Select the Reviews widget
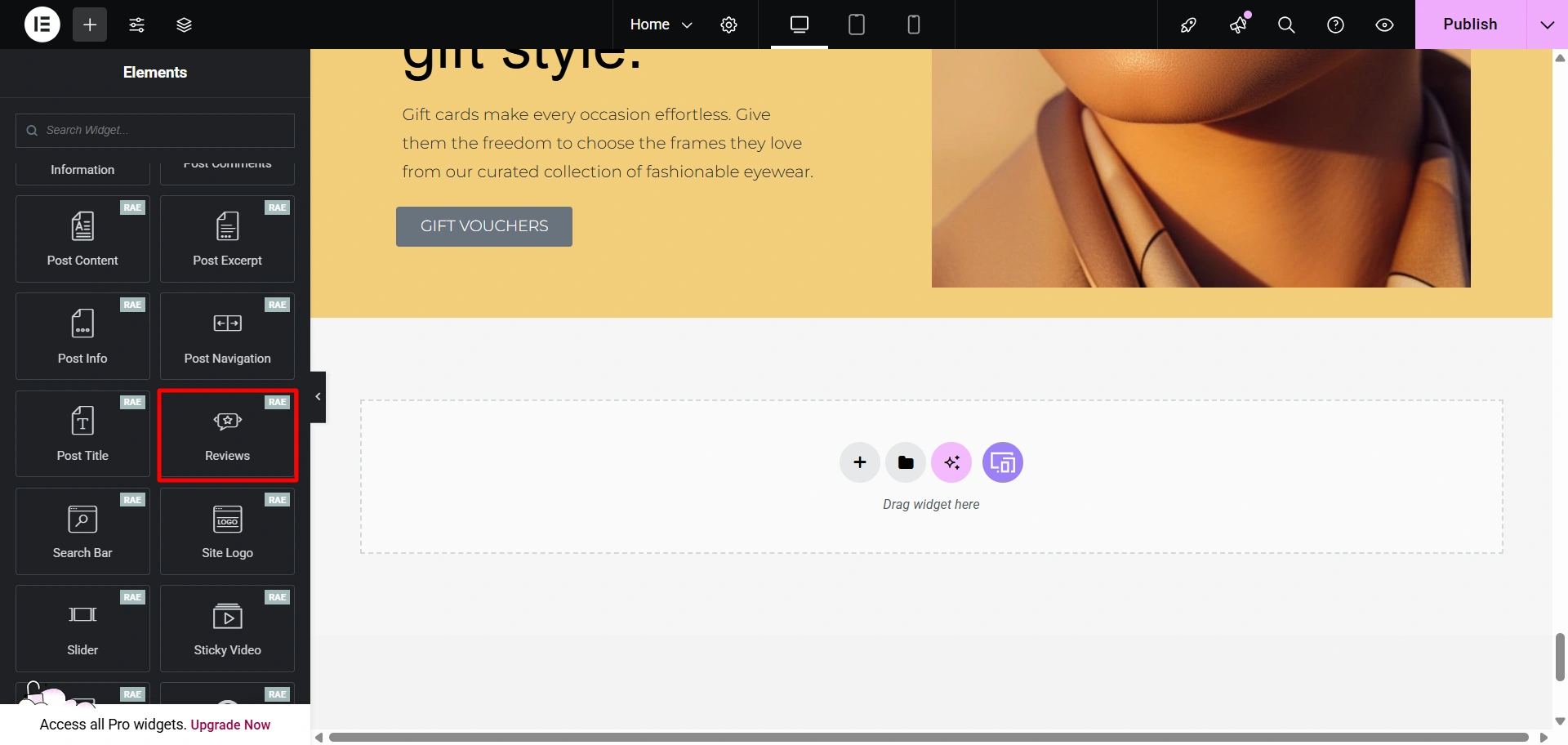The height and width of the screenshot is (745, 1568). [x=227, y=433]
